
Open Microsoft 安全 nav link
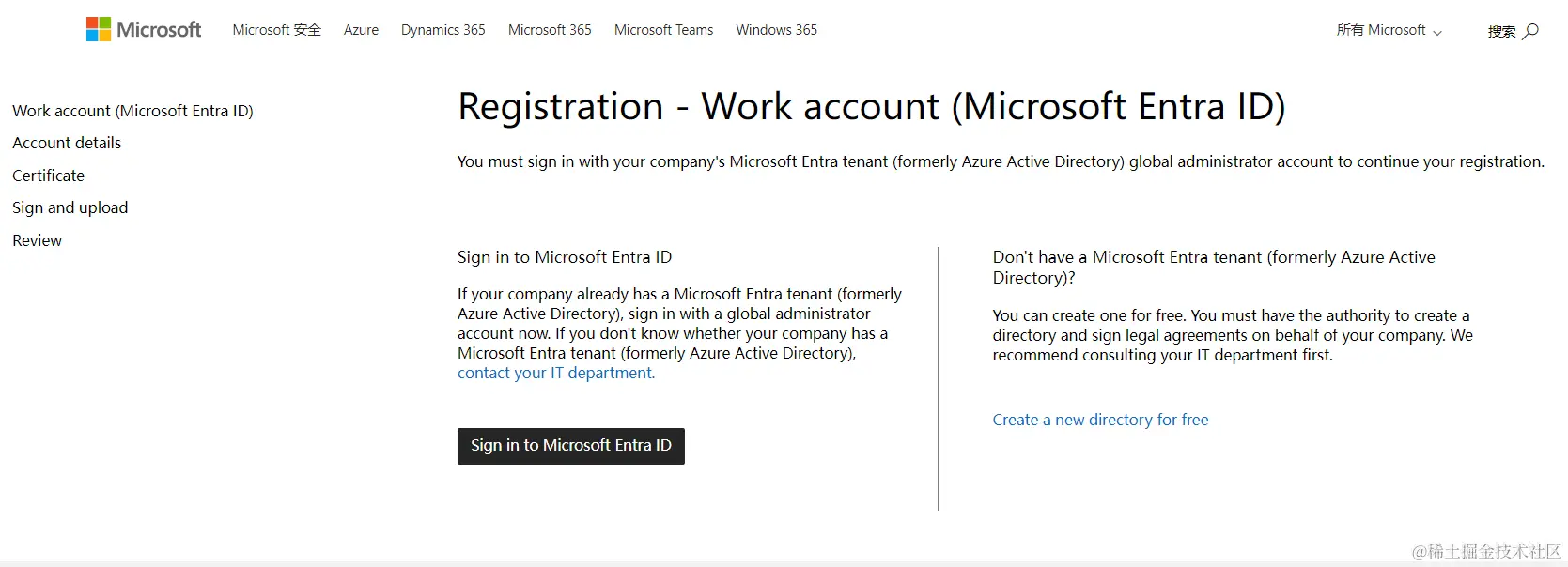click(x=276, y=30)
